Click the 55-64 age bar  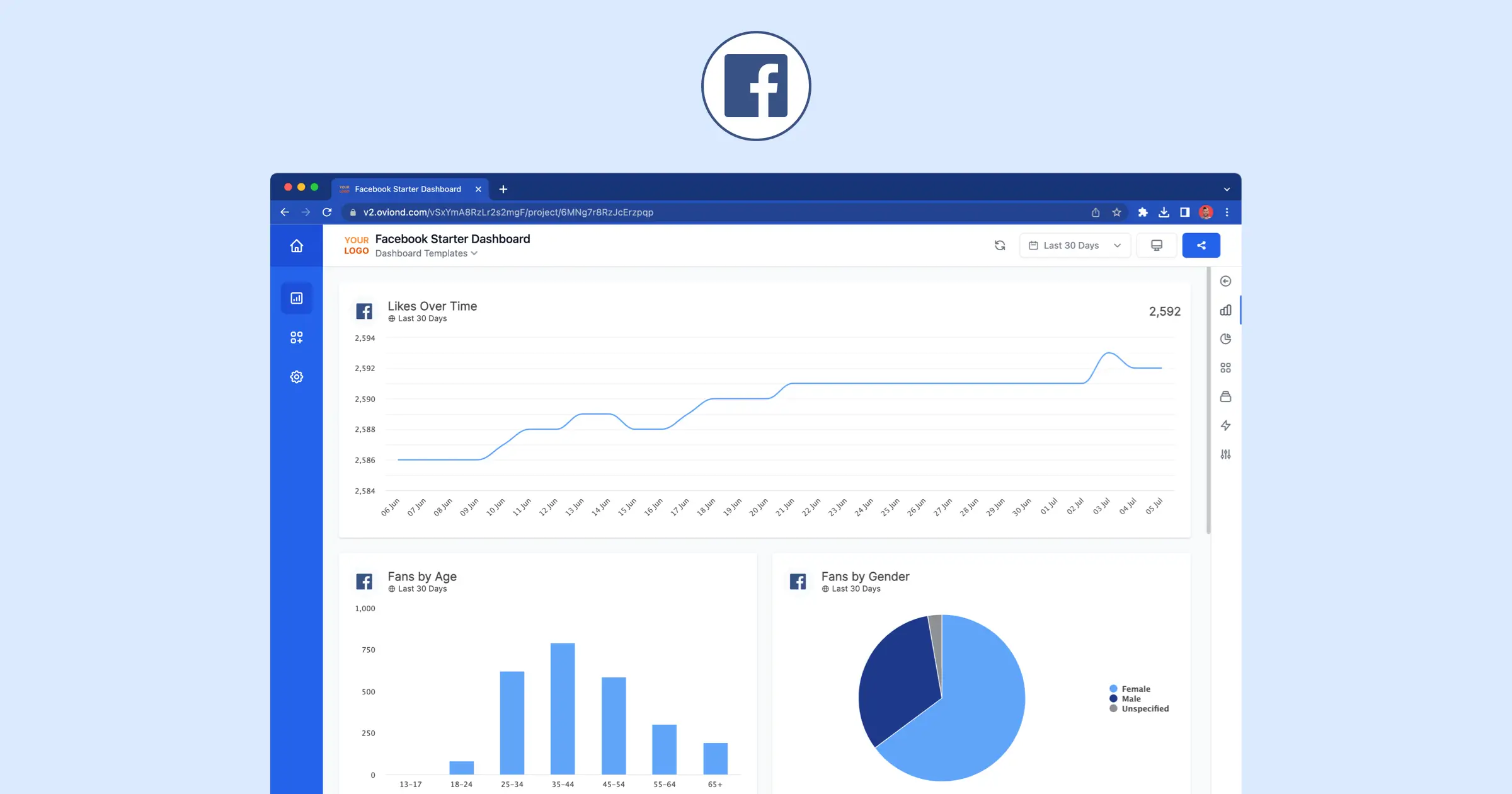click(664, 749)
